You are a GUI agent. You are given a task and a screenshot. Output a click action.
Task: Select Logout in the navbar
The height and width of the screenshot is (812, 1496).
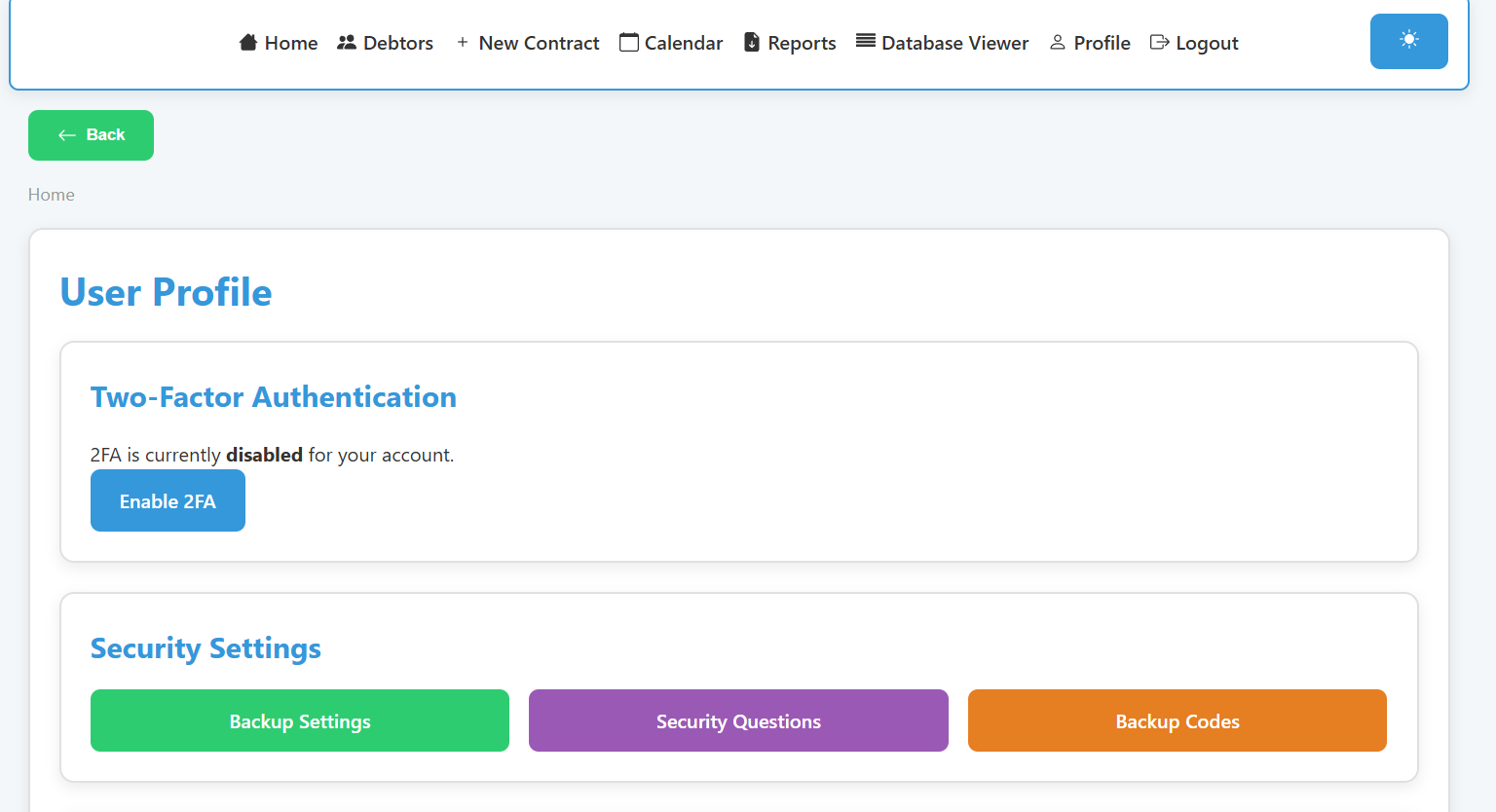[x=1194, y=43]
